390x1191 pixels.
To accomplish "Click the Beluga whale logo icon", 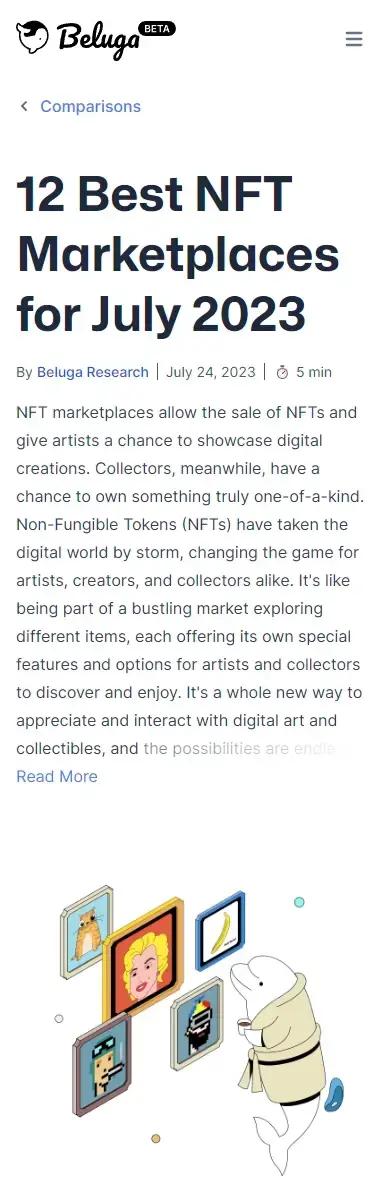I will click(x=32, y=37).
